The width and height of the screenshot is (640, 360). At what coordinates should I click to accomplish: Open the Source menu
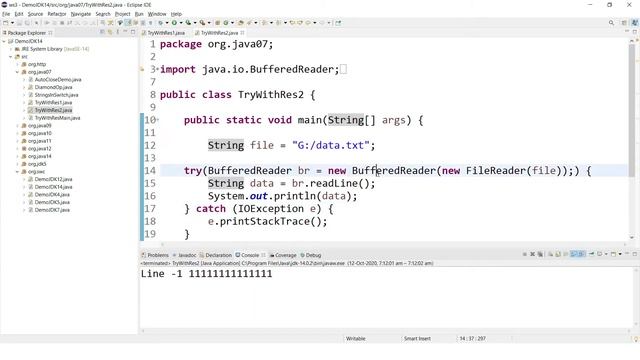tap(35, 14)
